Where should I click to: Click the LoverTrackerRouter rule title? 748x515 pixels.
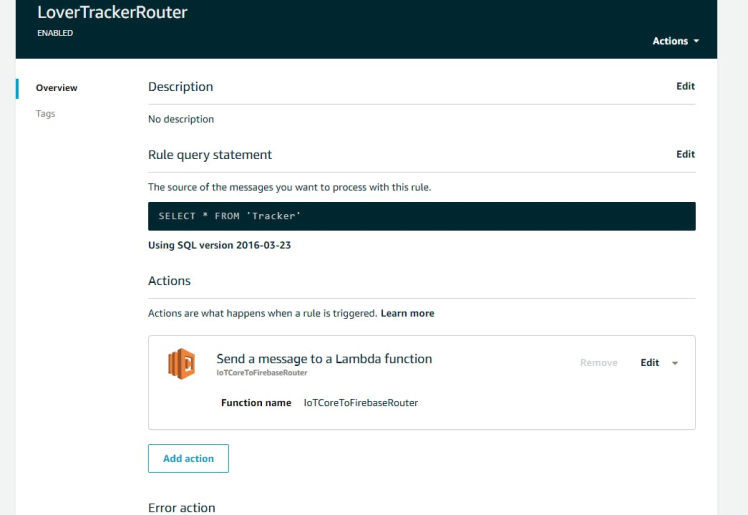click(112, 12)
